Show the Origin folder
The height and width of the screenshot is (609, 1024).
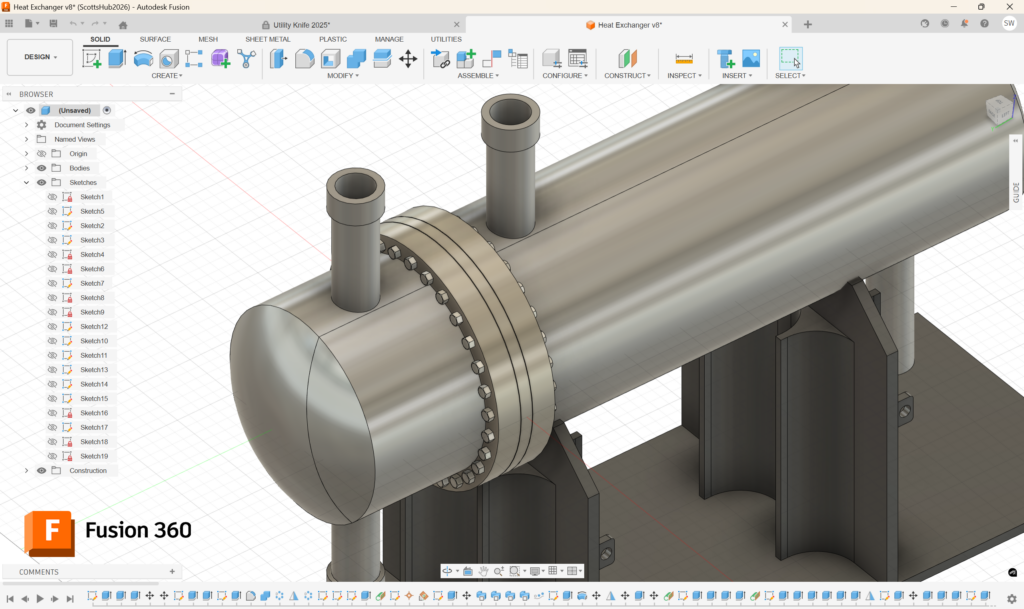coord(41,153)
